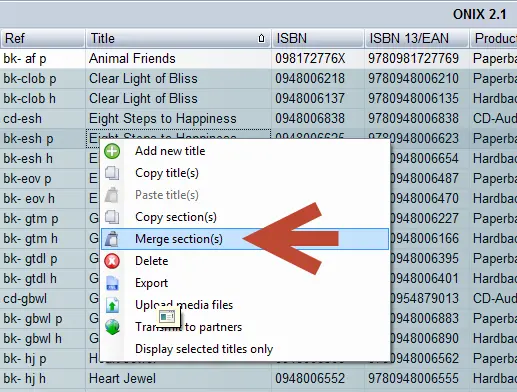This screenshot has width=517, height=392.
Task: Select the bk- eov h reference cell
Action: 43,199
